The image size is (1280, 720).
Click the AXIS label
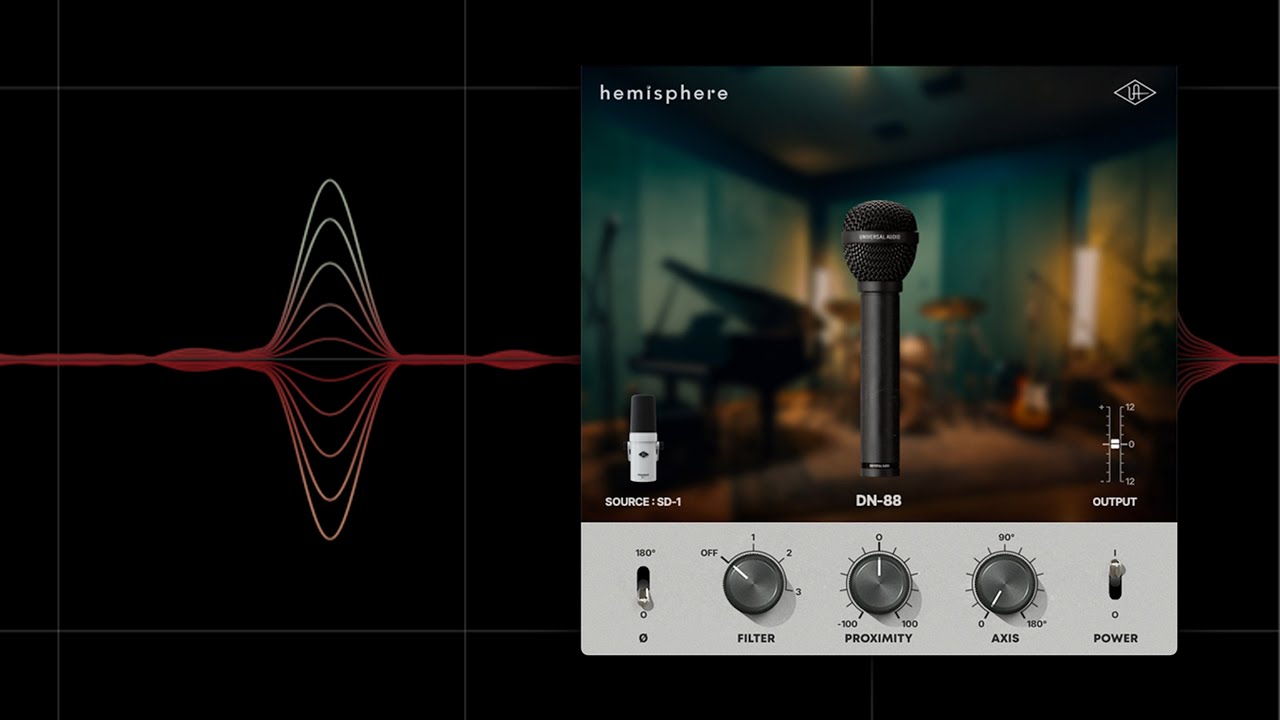click(1005, 638)
